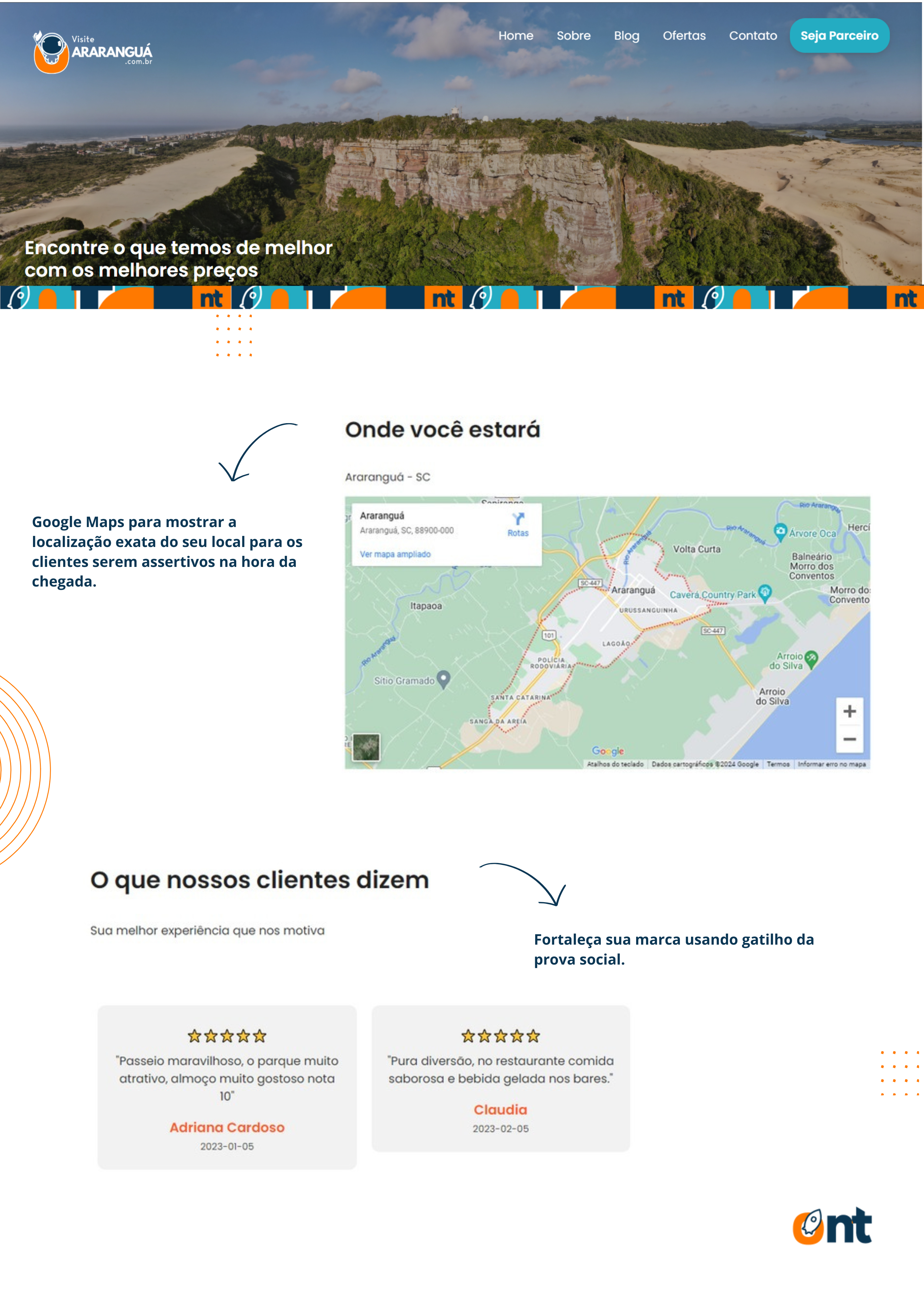924x1307 pixels.
Task: Open the Blog menu link
Action: pos(626,36)
